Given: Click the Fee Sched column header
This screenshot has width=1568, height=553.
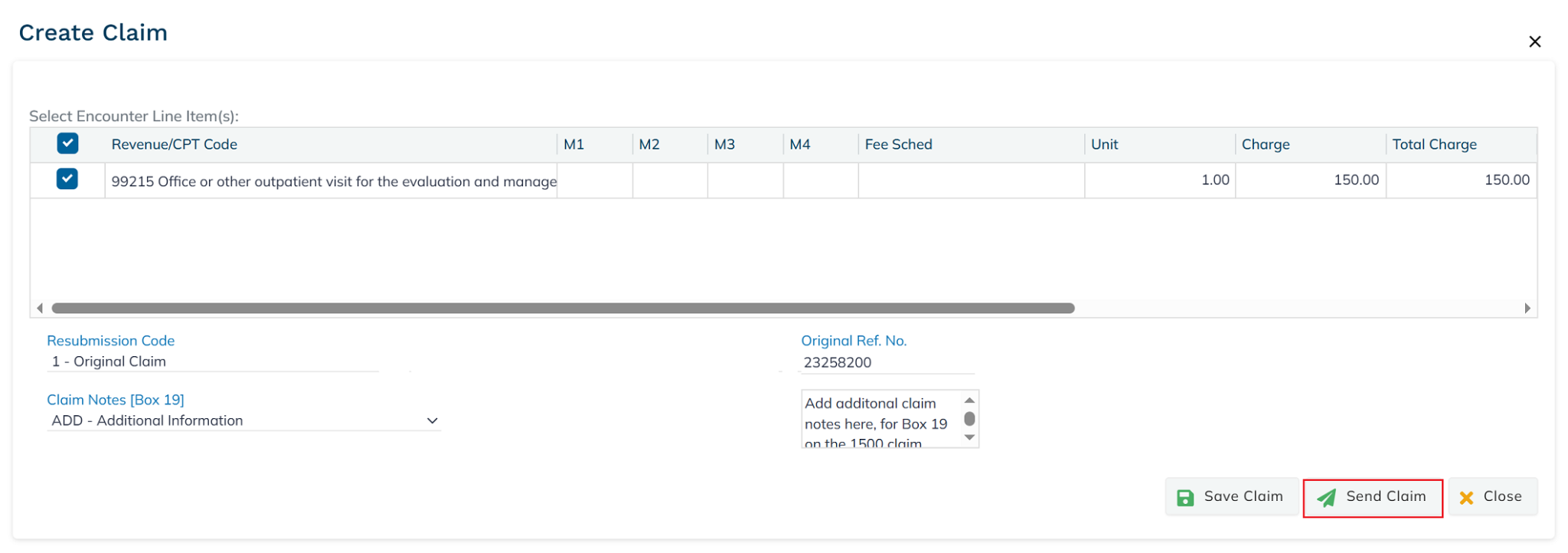Looking at the screenshot, I should 898,144.
